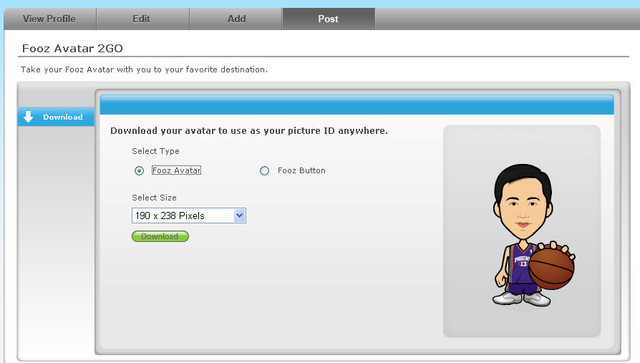
Task: Click the Select Type label
Action: [x=155, y=151]
